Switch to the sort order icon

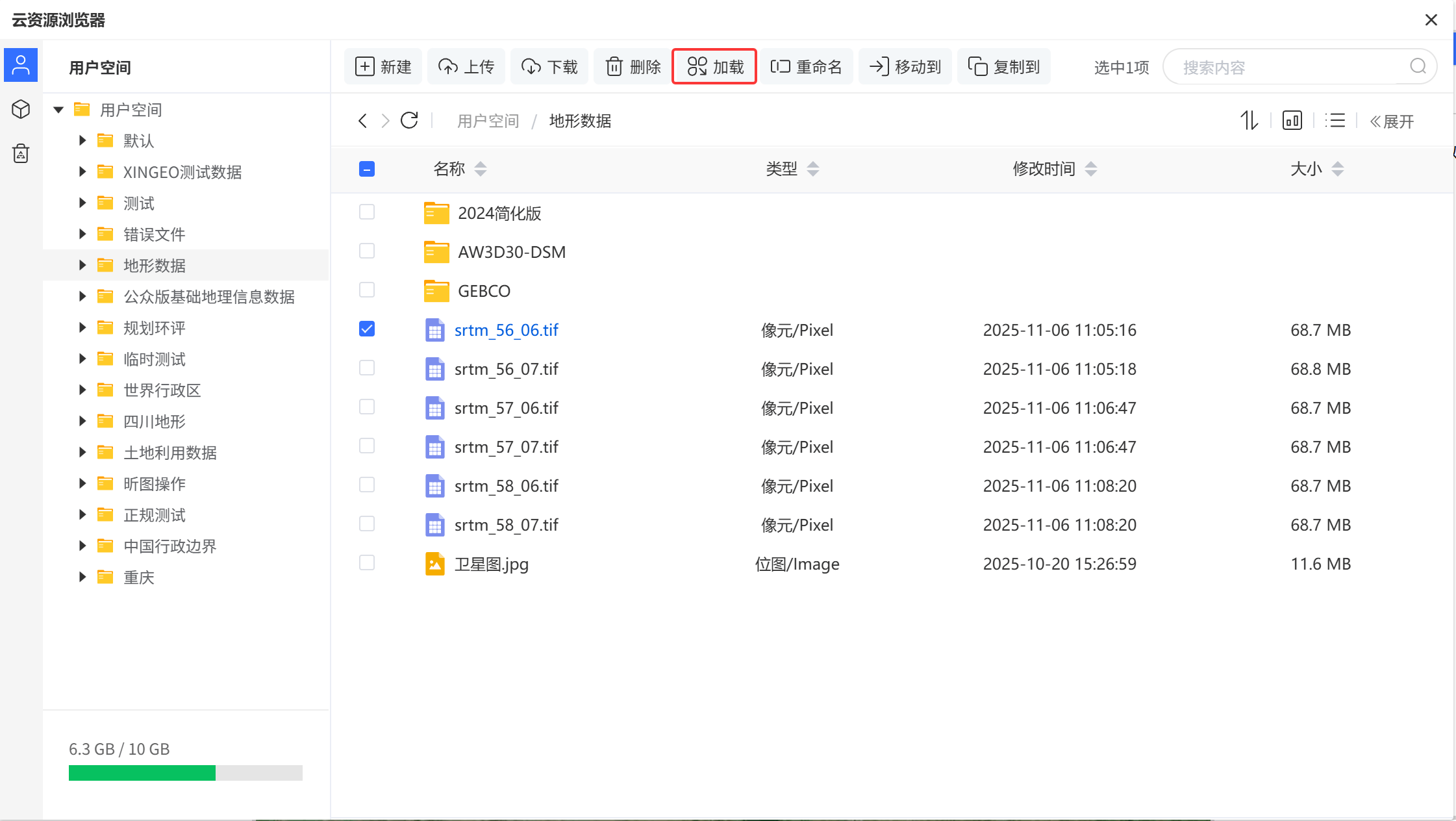coord(1249,120)
